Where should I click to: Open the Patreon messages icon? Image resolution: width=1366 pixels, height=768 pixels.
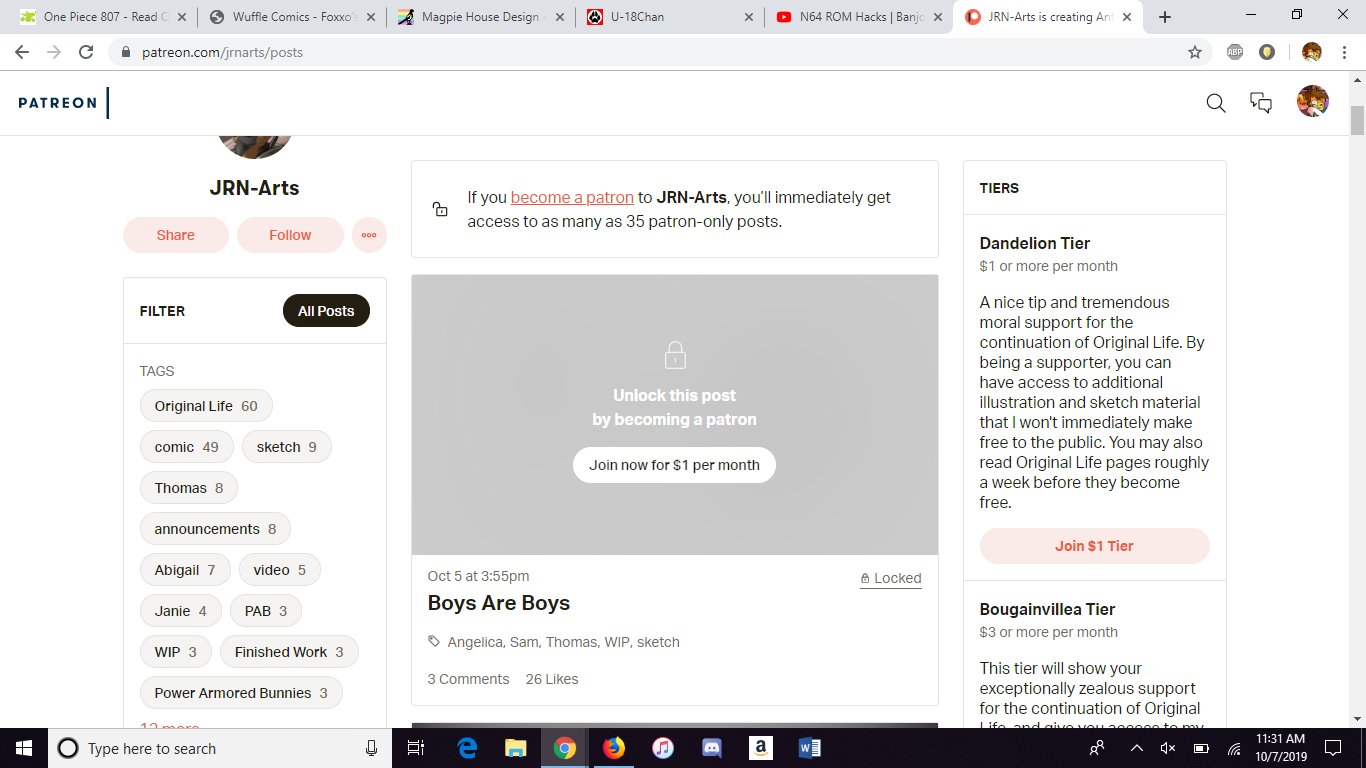coord(1261,103)
